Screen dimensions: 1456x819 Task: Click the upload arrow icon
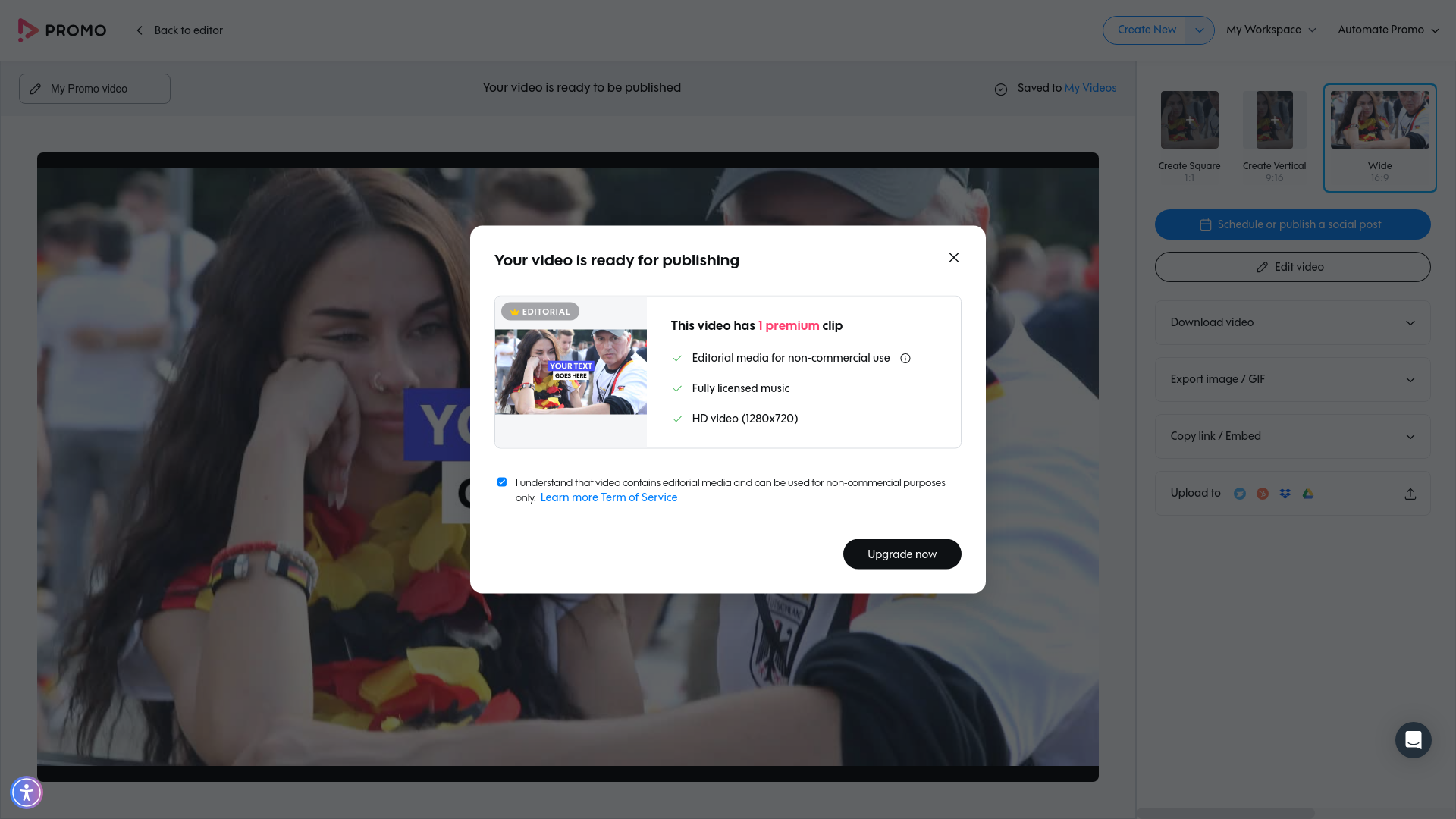1410,494
